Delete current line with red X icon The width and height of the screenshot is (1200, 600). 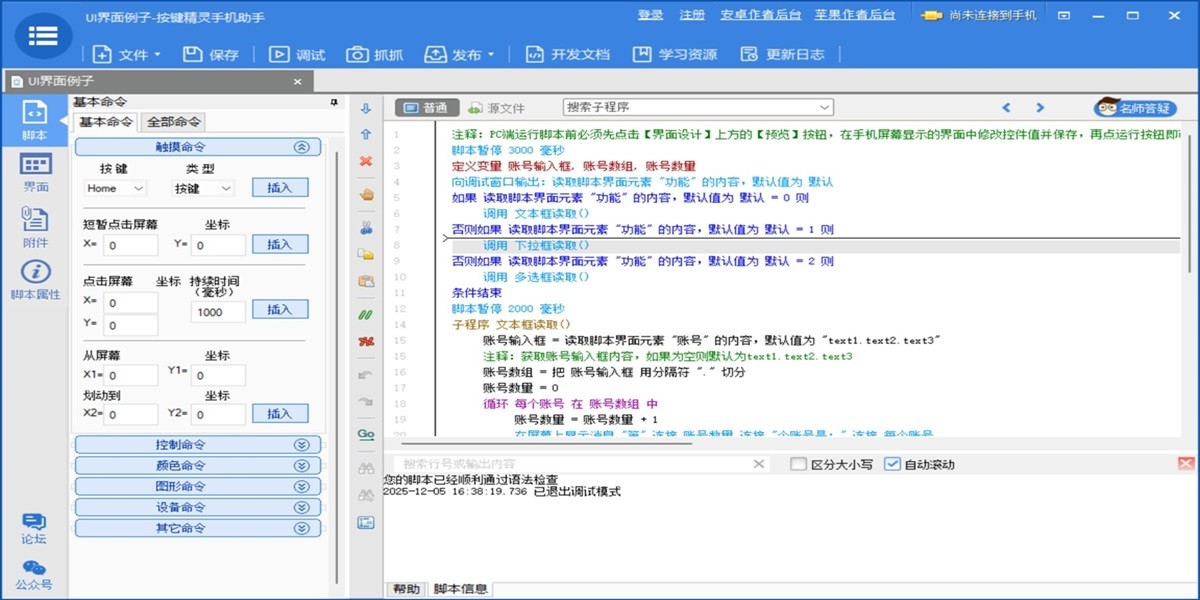pos(365,157)
